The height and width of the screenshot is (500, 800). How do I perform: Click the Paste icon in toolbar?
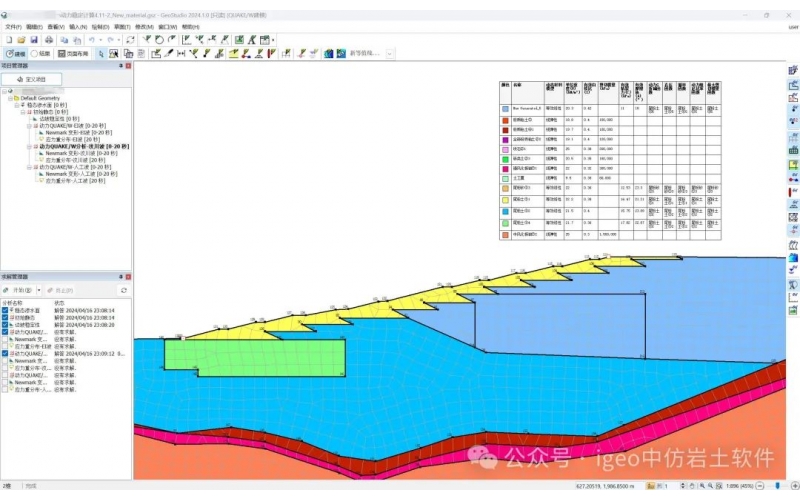click(x=77, y=40)
